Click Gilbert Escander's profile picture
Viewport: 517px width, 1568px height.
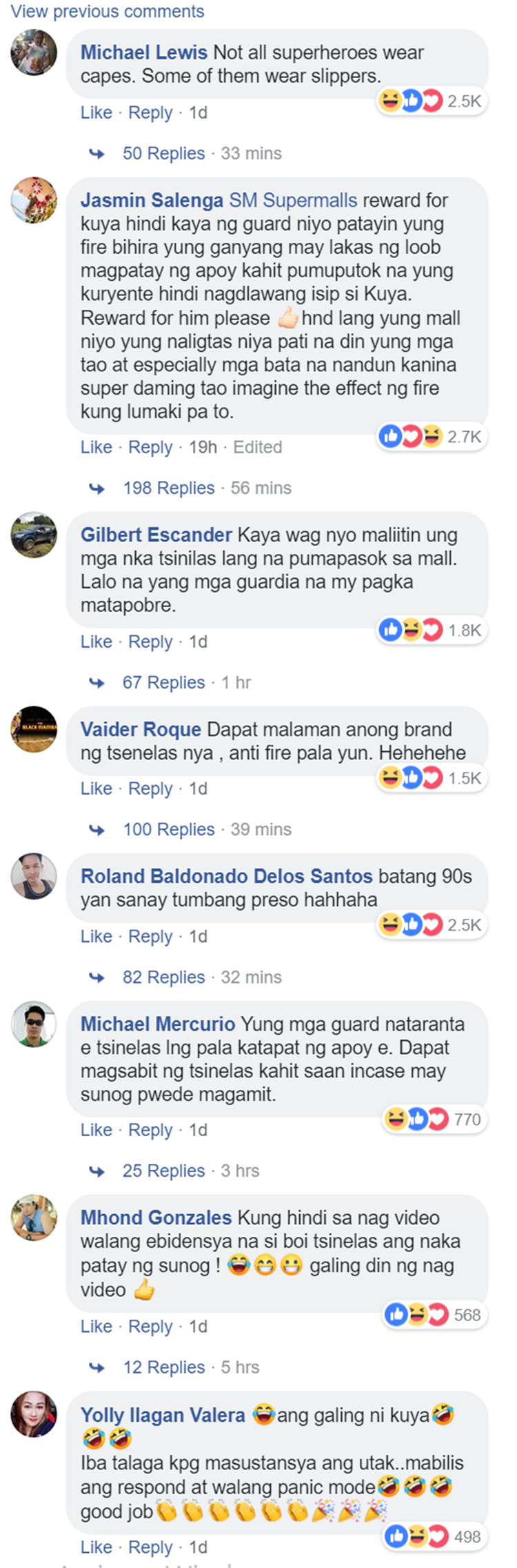pyautogui.click(x=34, y=535)
